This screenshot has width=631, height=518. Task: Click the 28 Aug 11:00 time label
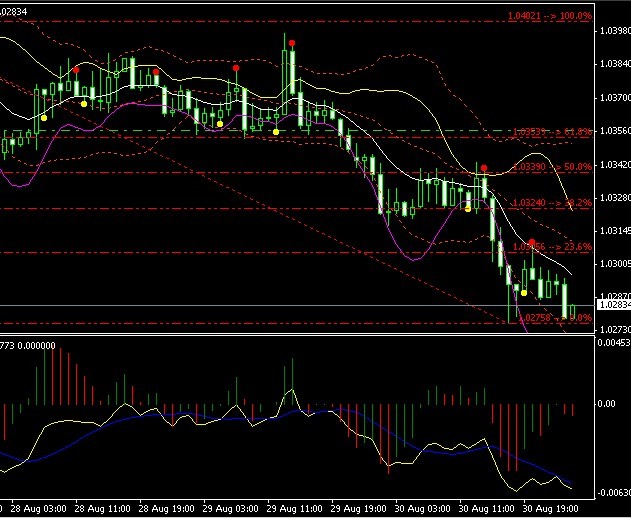[x=103, y=508]
